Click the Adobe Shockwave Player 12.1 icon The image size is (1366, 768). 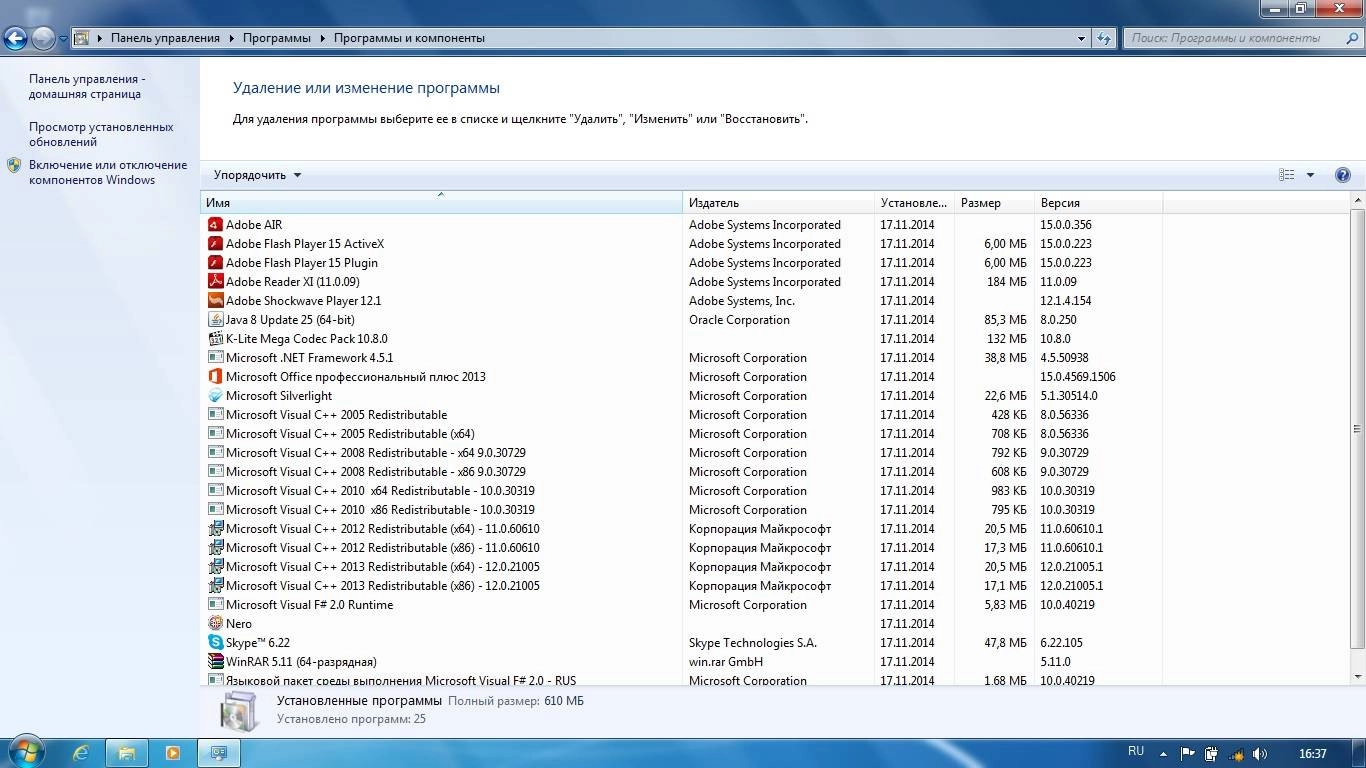tap(215, 301)
